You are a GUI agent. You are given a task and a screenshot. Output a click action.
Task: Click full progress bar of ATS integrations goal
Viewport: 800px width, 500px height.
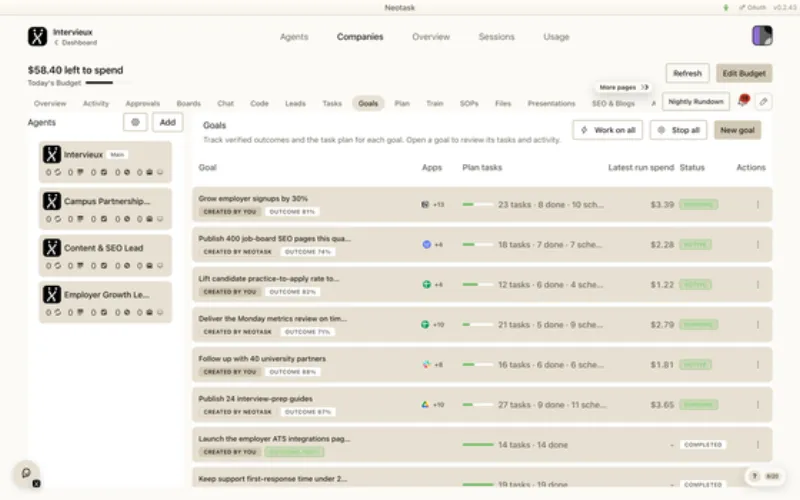478,445
